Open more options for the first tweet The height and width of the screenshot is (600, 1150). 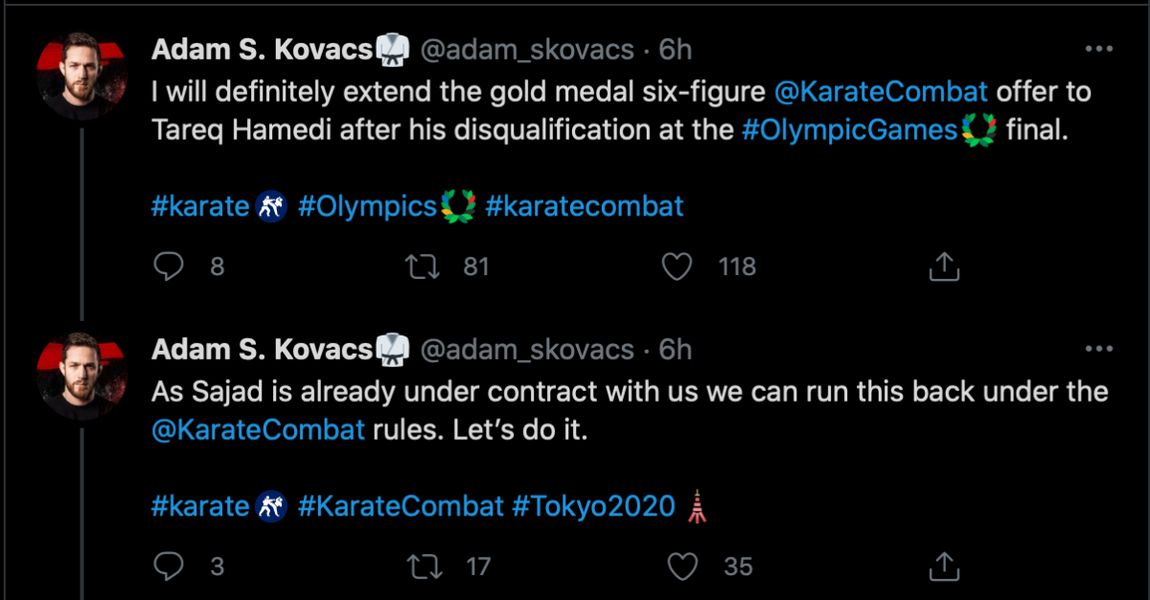(1098, 49)
